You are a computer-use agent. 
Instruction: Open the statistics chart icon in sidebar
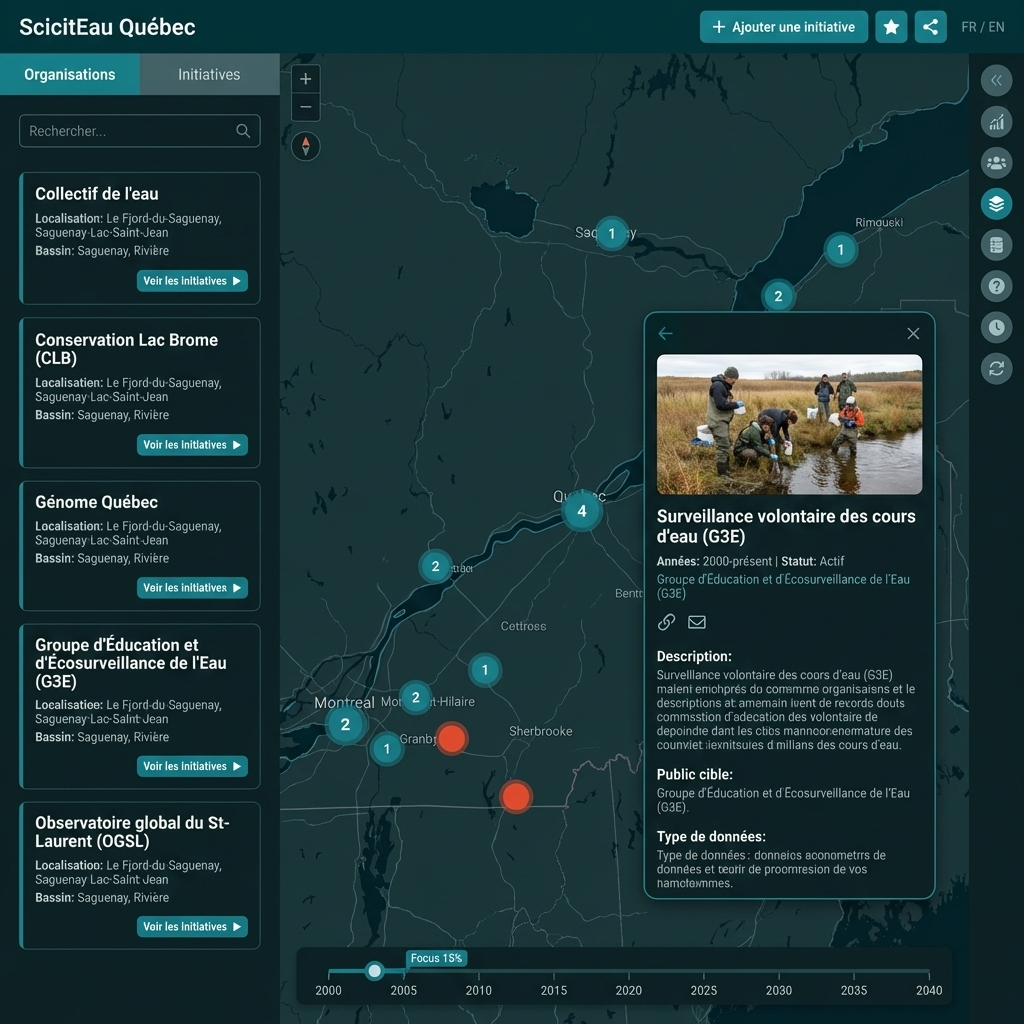tap(996, 122)
